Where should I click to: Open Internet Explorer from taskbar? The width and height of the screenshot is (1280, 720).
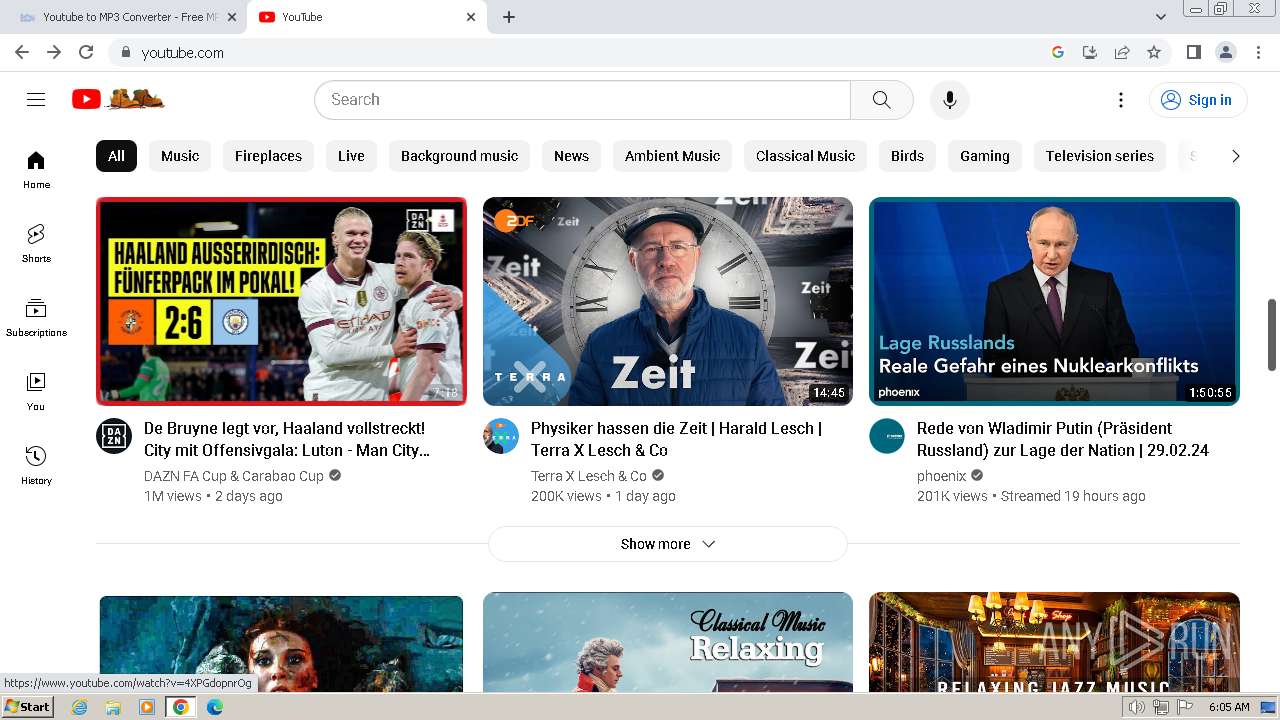click(79, 707)
